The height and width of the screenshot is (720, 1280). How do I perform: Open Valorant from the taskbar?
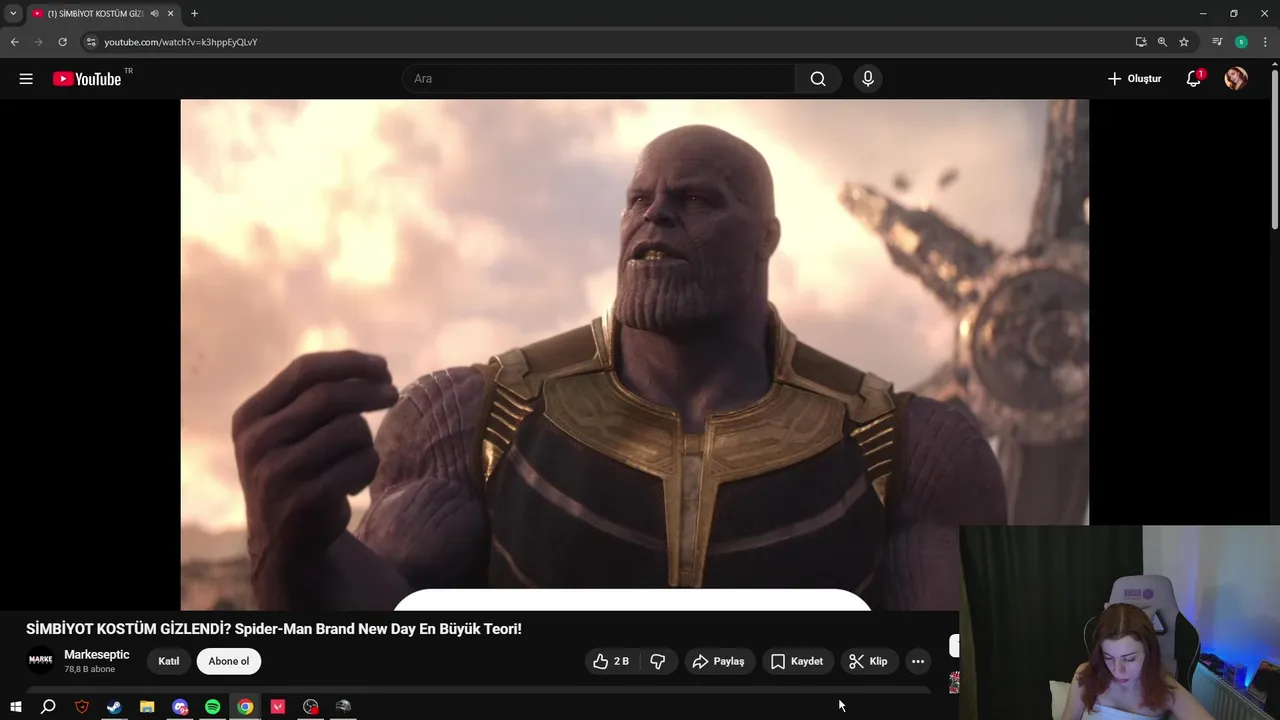(x=278, y=707)
